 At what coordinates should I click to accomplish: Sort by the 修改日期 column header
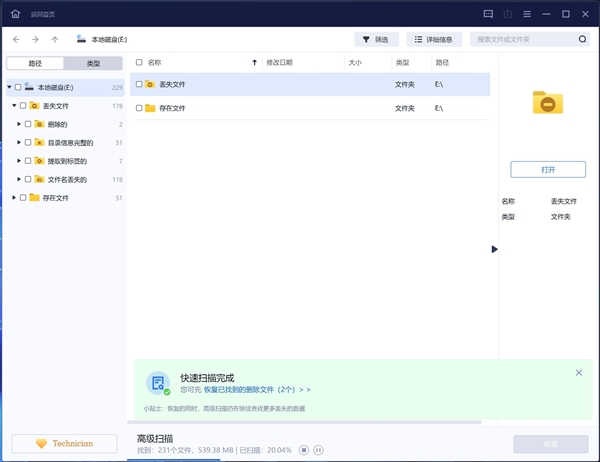(279, 62)
